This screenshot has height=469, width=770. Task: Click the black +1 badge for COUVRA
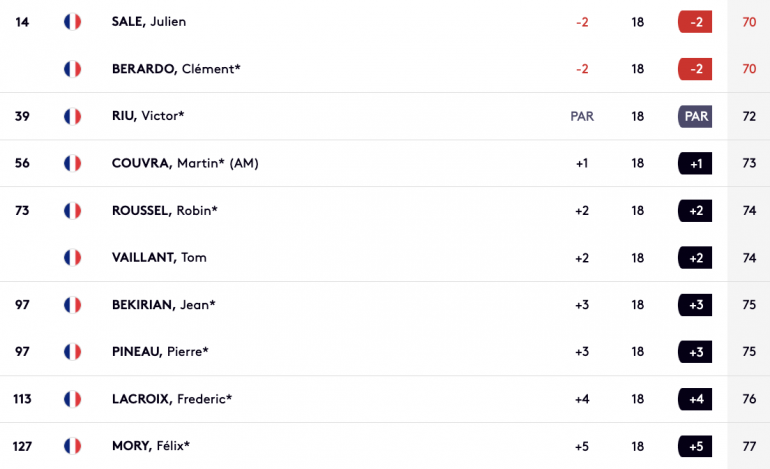point(695,164)
